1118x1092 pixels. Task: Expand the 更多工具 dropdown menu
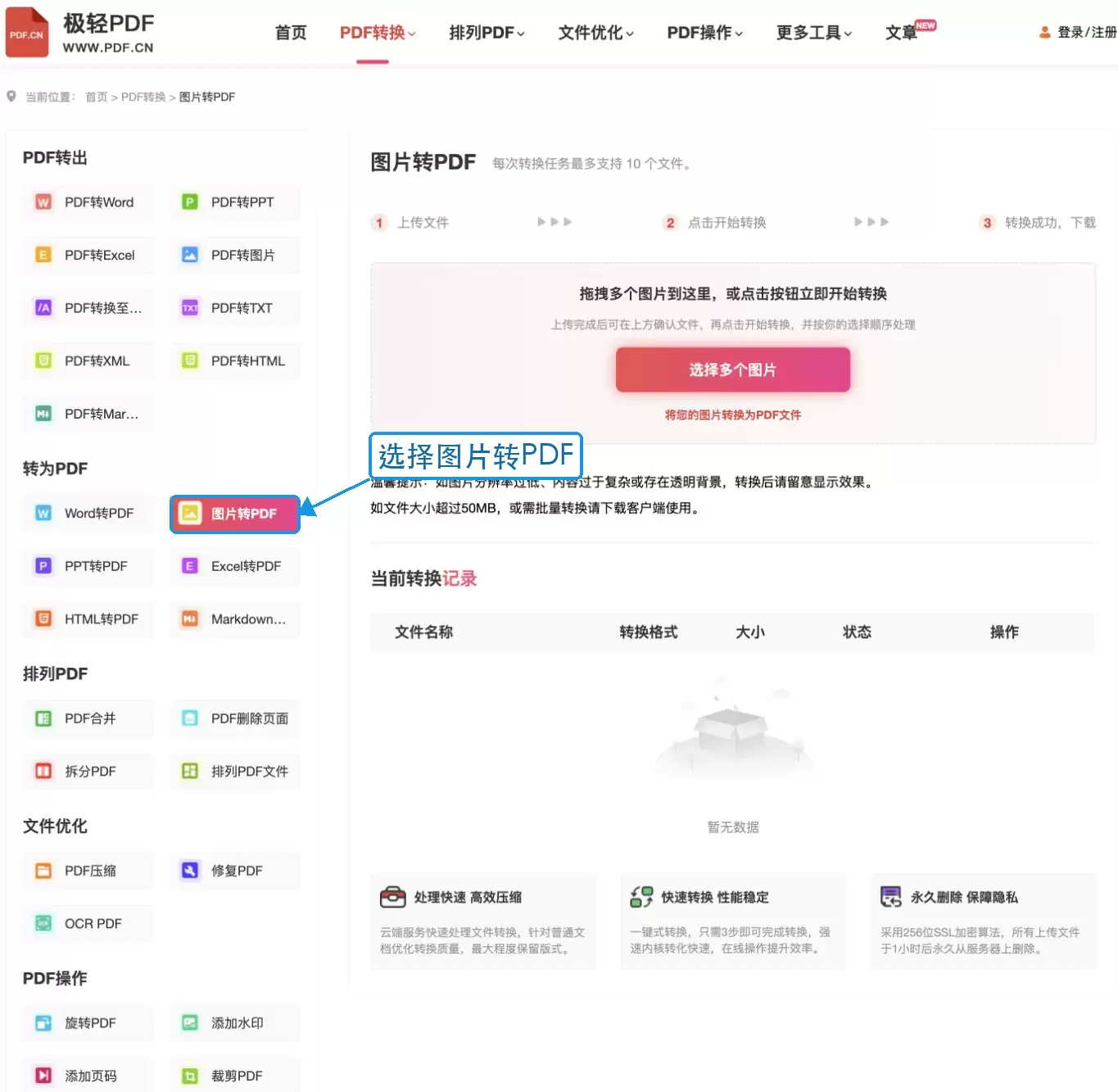pos(814,33)
